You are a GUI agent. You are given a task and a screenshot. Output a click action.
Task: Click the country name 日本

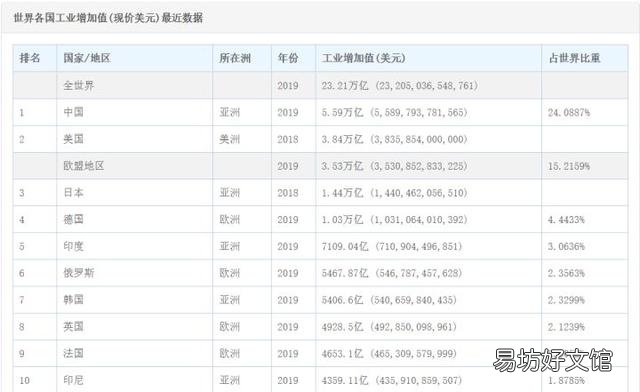[x=73, y=192]
